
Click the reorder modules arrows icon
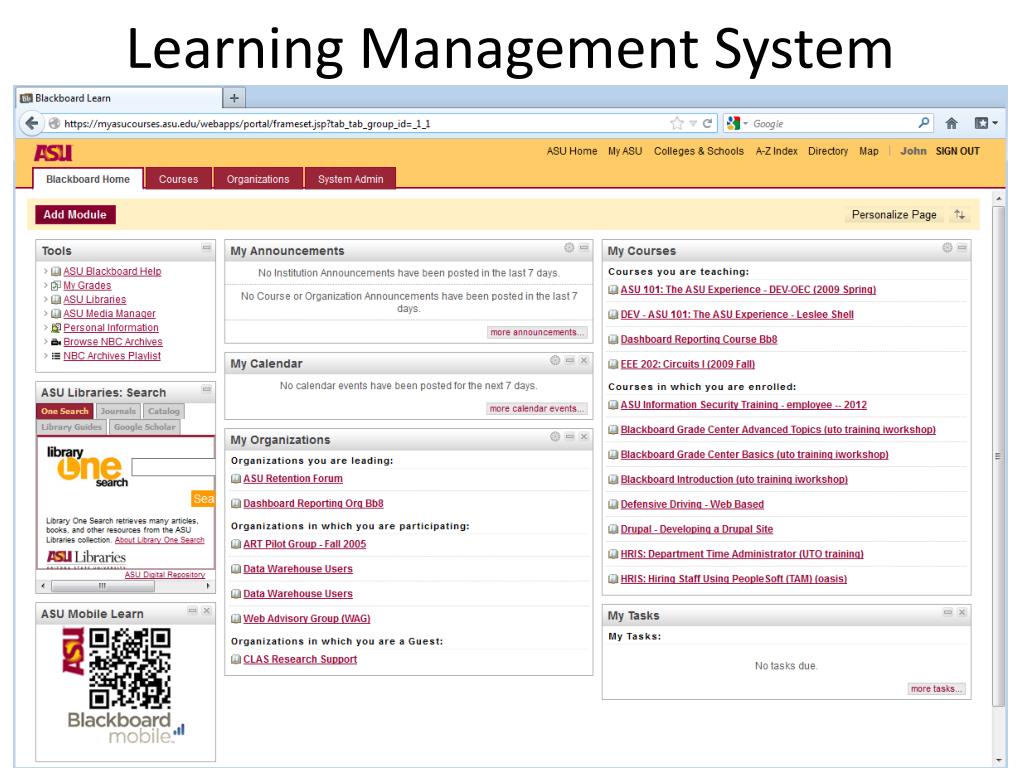[x=959, y=214]
